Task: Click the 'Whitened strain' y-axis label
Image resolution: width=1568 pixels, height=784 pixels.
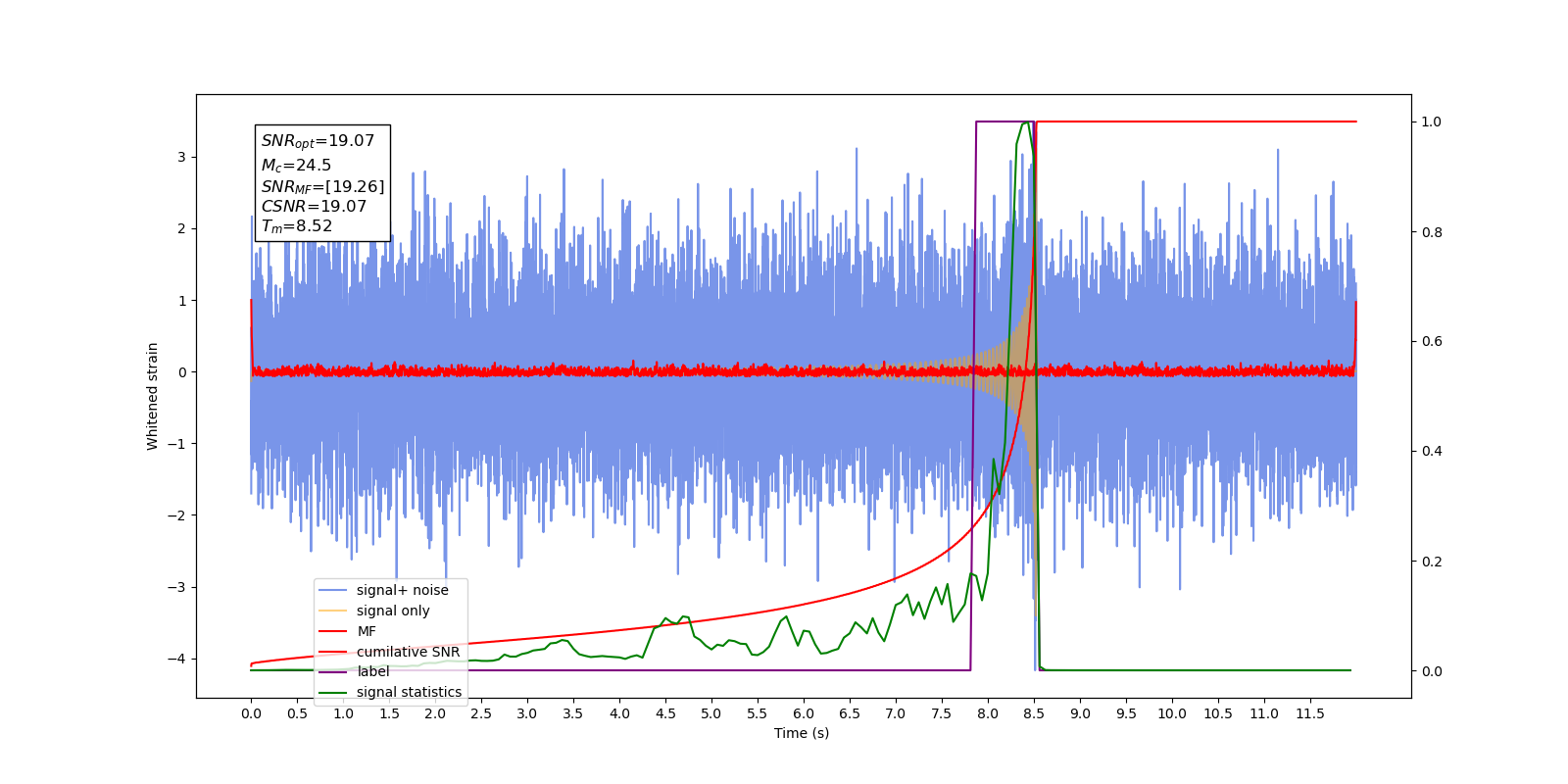Action: pos(153,396)
